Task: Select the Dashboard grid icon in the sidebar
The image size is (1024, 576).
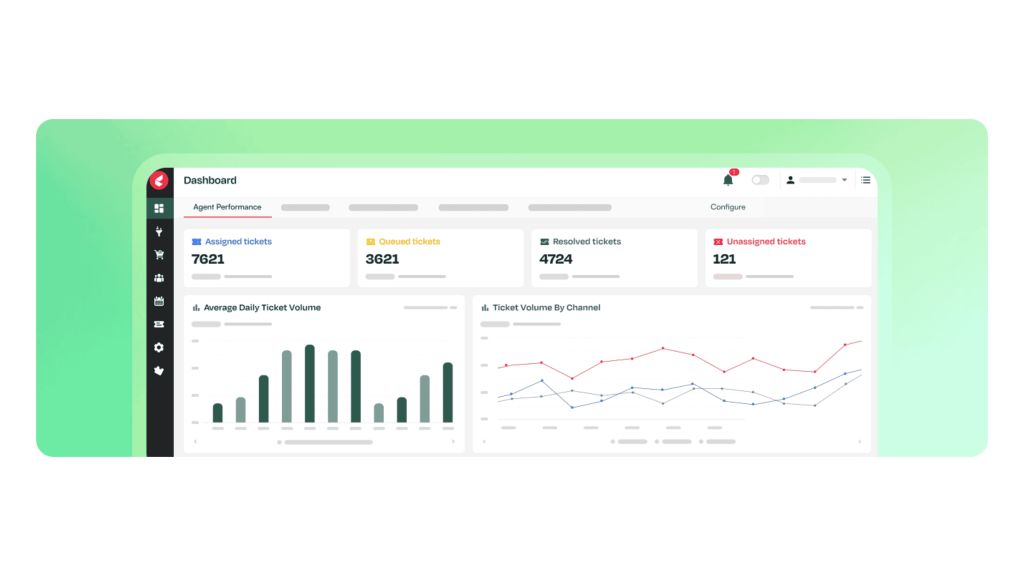Action: [x=160, y=206]
